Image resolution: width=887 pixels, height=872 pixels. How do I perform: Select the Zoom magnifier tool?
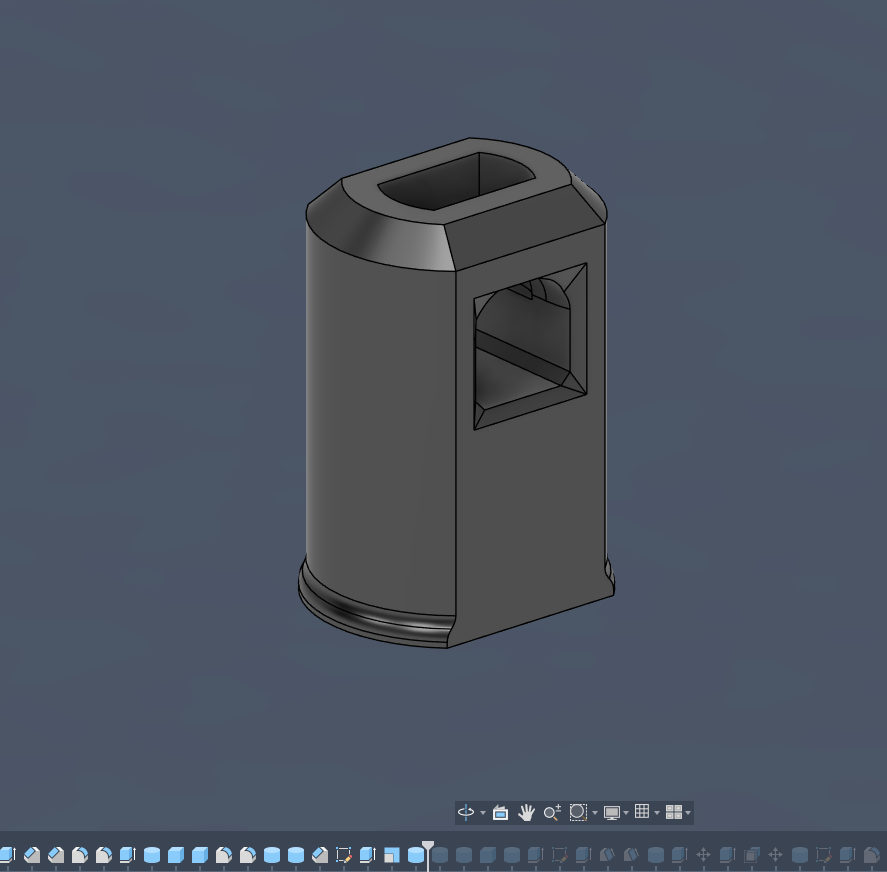(x=551, y=813)
